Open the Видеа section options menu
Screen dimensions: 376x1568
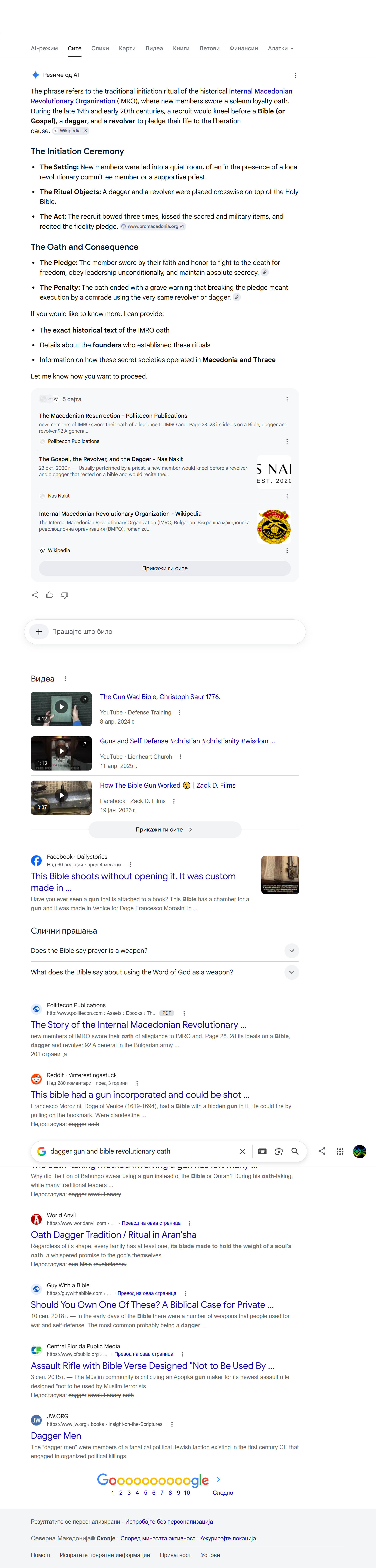point(65,679)
